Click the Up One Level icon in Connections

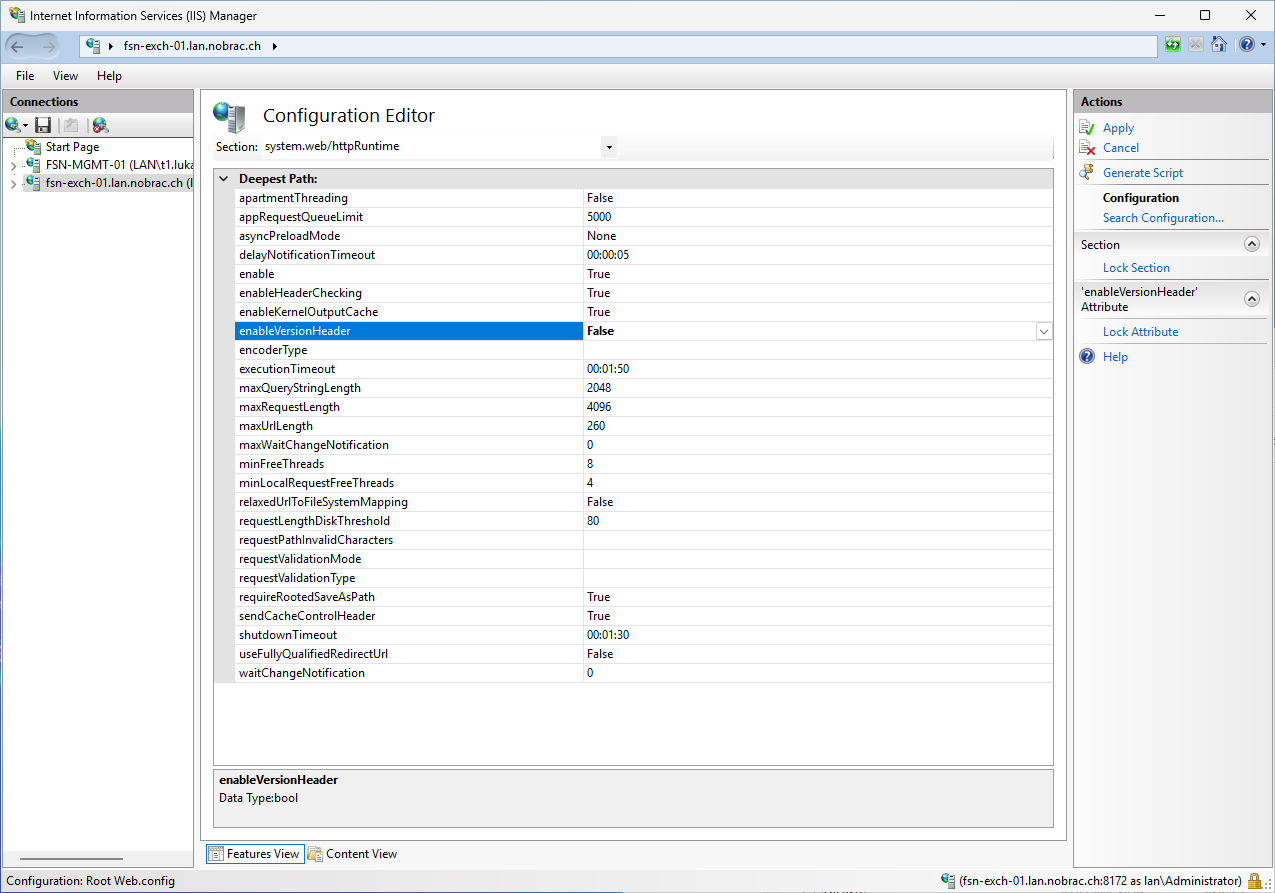[71, 125]
